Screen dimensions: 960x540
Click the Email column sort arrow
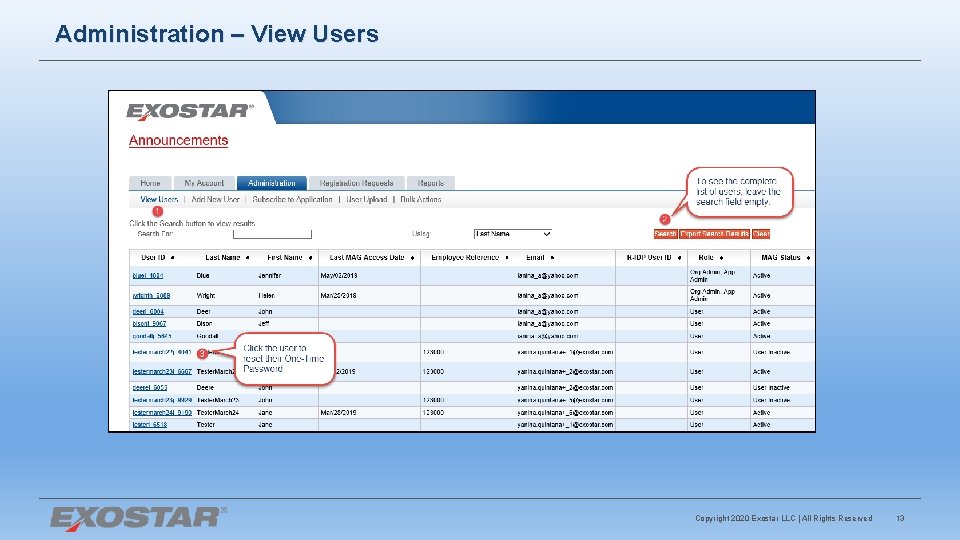[x=552, y=258]
